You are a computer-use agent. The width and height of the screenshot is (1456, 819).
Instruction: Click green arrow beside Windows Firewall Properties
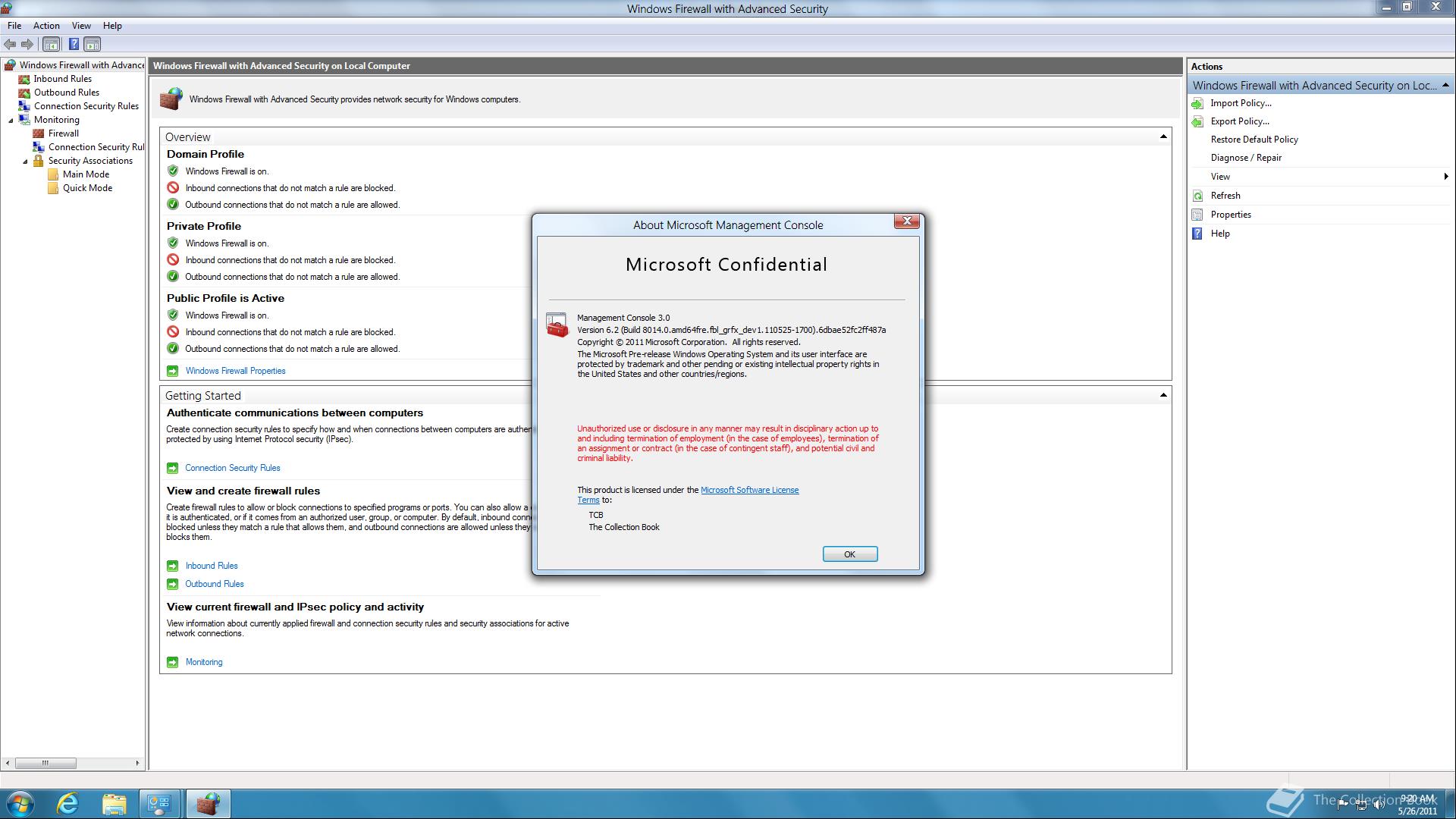[x=173, y=371]
